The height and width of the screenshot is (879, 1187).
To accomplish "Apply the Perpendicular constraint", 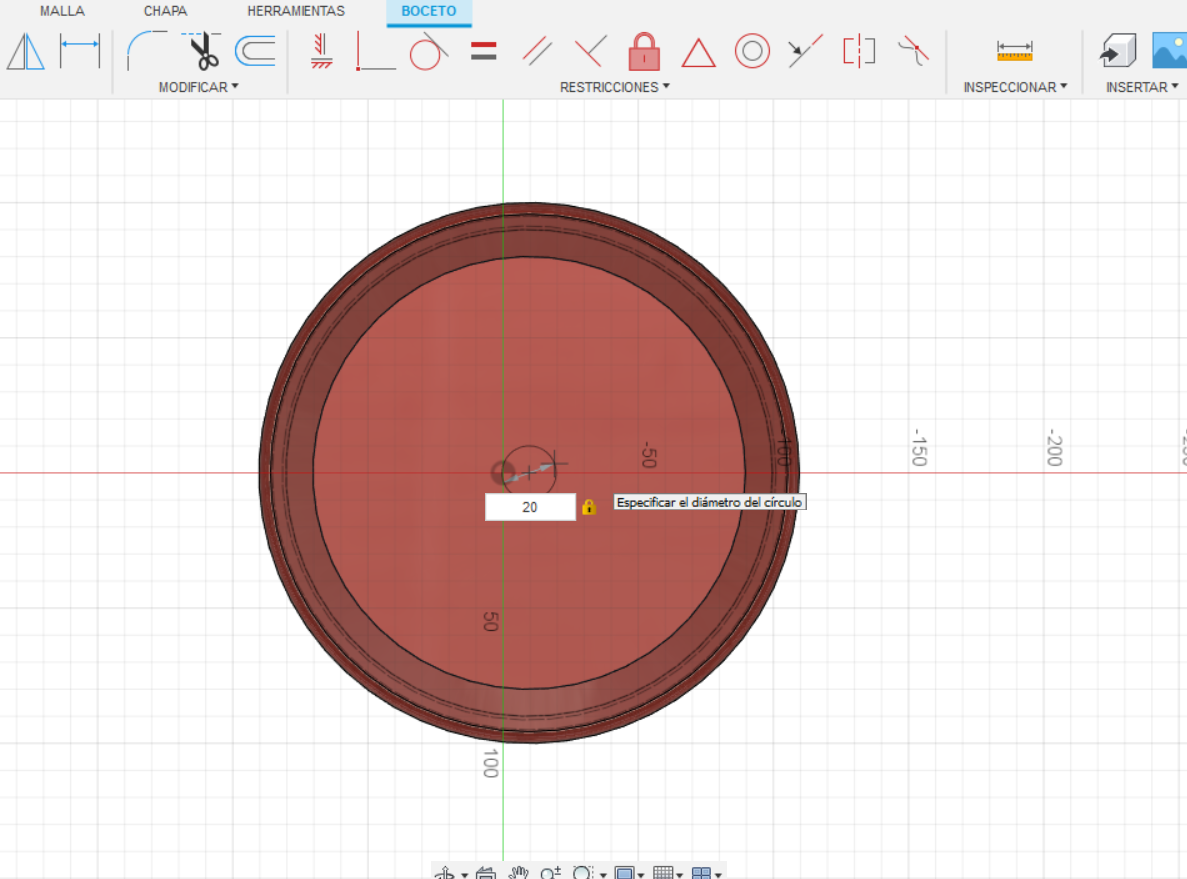I will click(590, 51).
